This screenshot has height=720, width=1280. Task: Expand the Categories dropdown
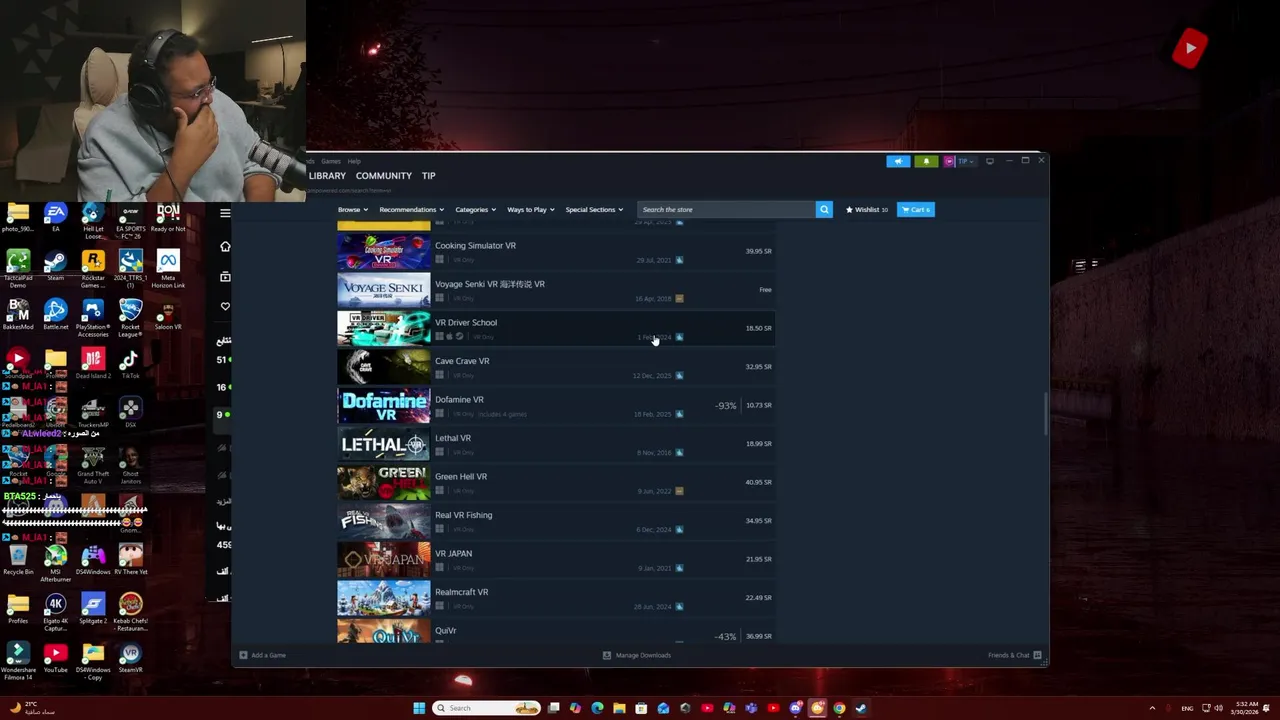(x=475, y=210)
